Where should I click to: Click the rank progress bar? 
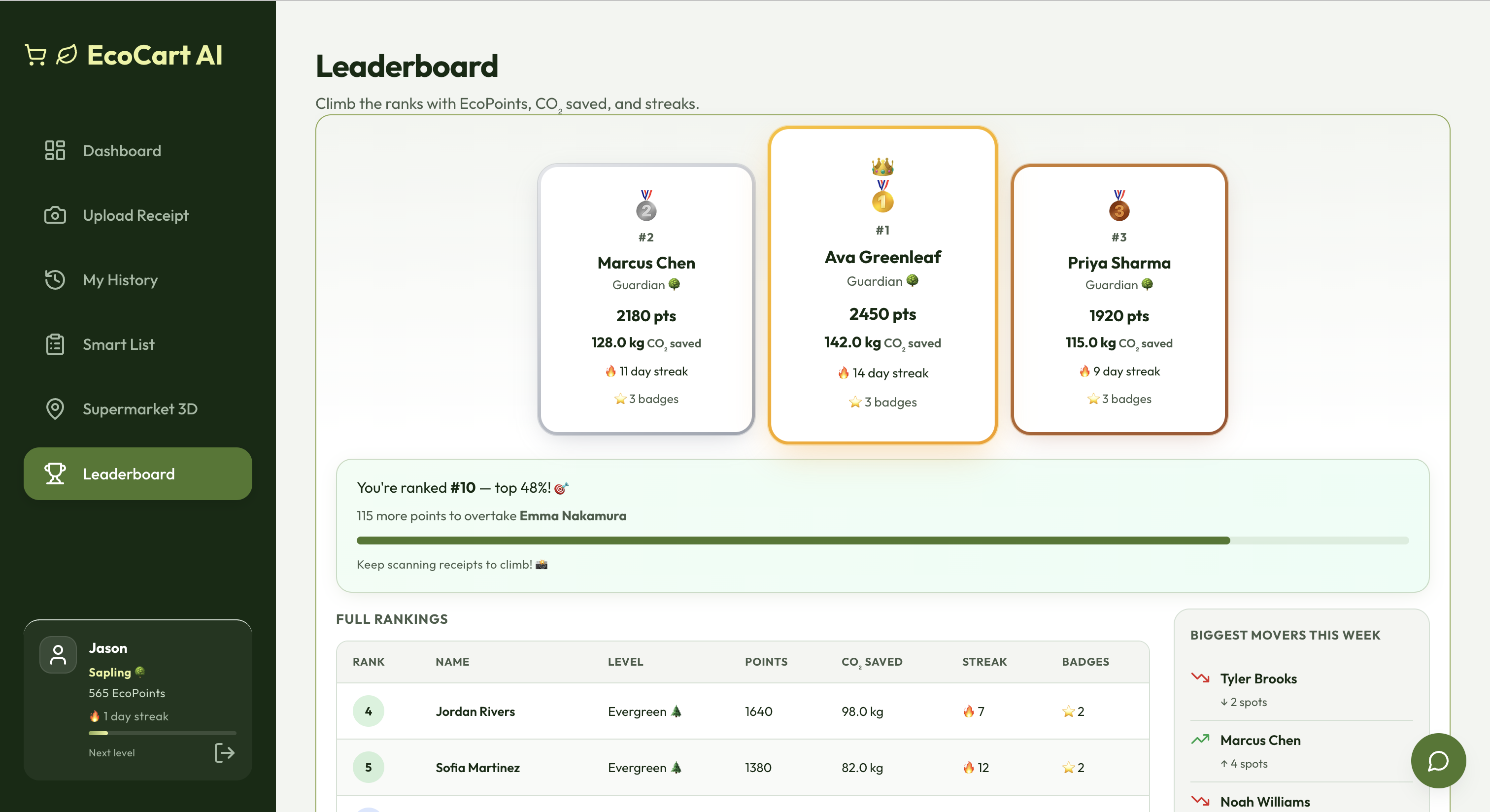coord(882,540)
